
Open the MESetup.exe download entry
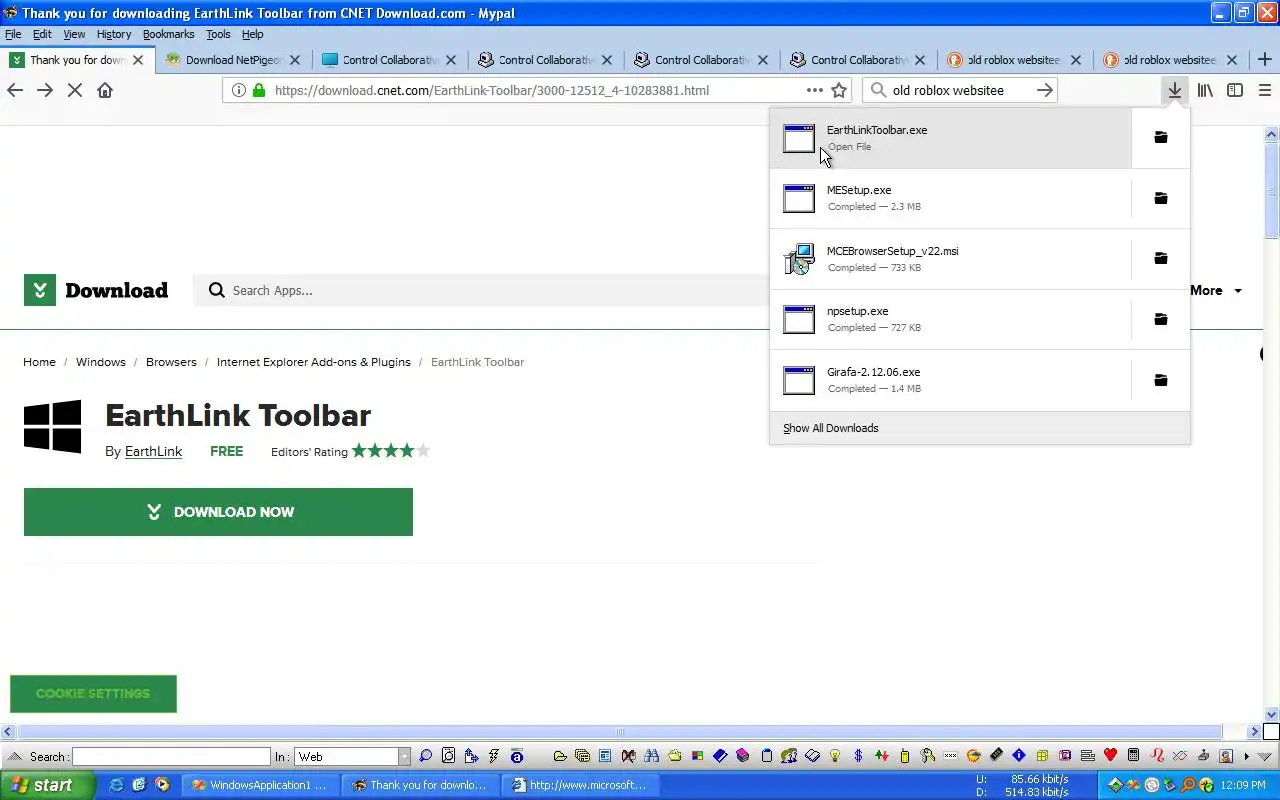click(950, 198)
